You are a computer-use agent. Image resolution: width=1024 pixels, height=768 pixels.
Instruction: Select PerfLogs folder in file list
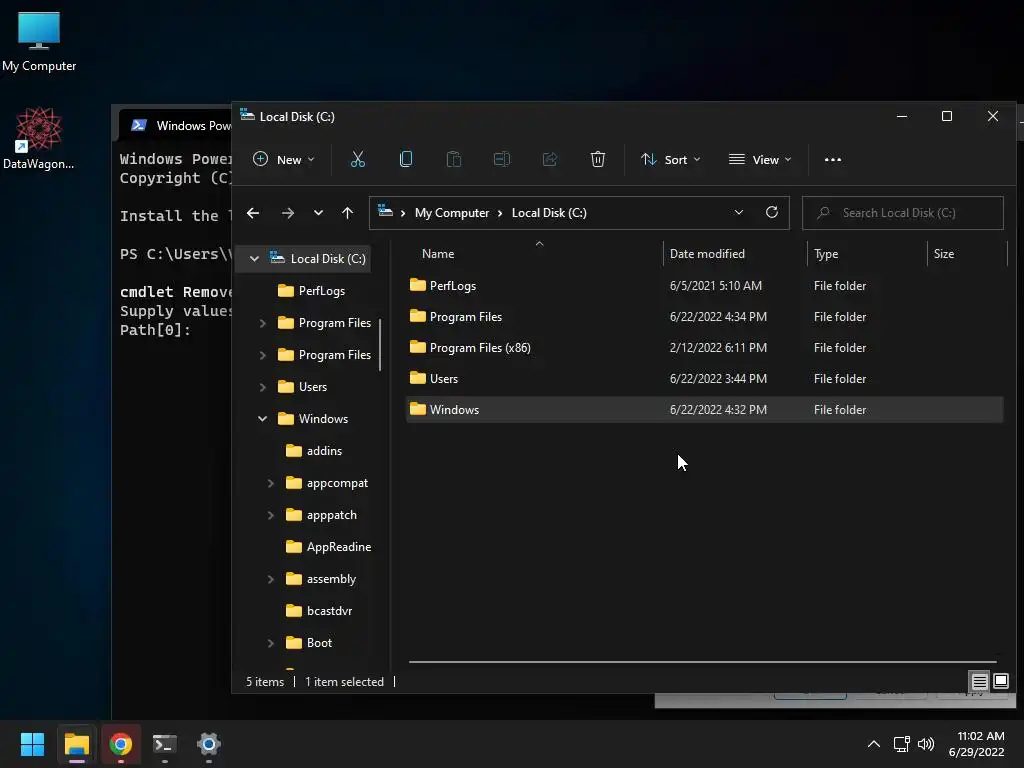coord(704,285)
